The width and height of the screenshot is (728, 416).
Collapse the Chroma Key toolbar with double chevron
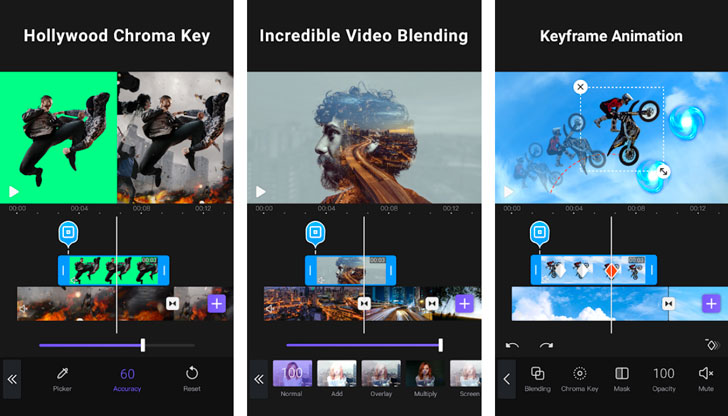(x=12, y=379)
